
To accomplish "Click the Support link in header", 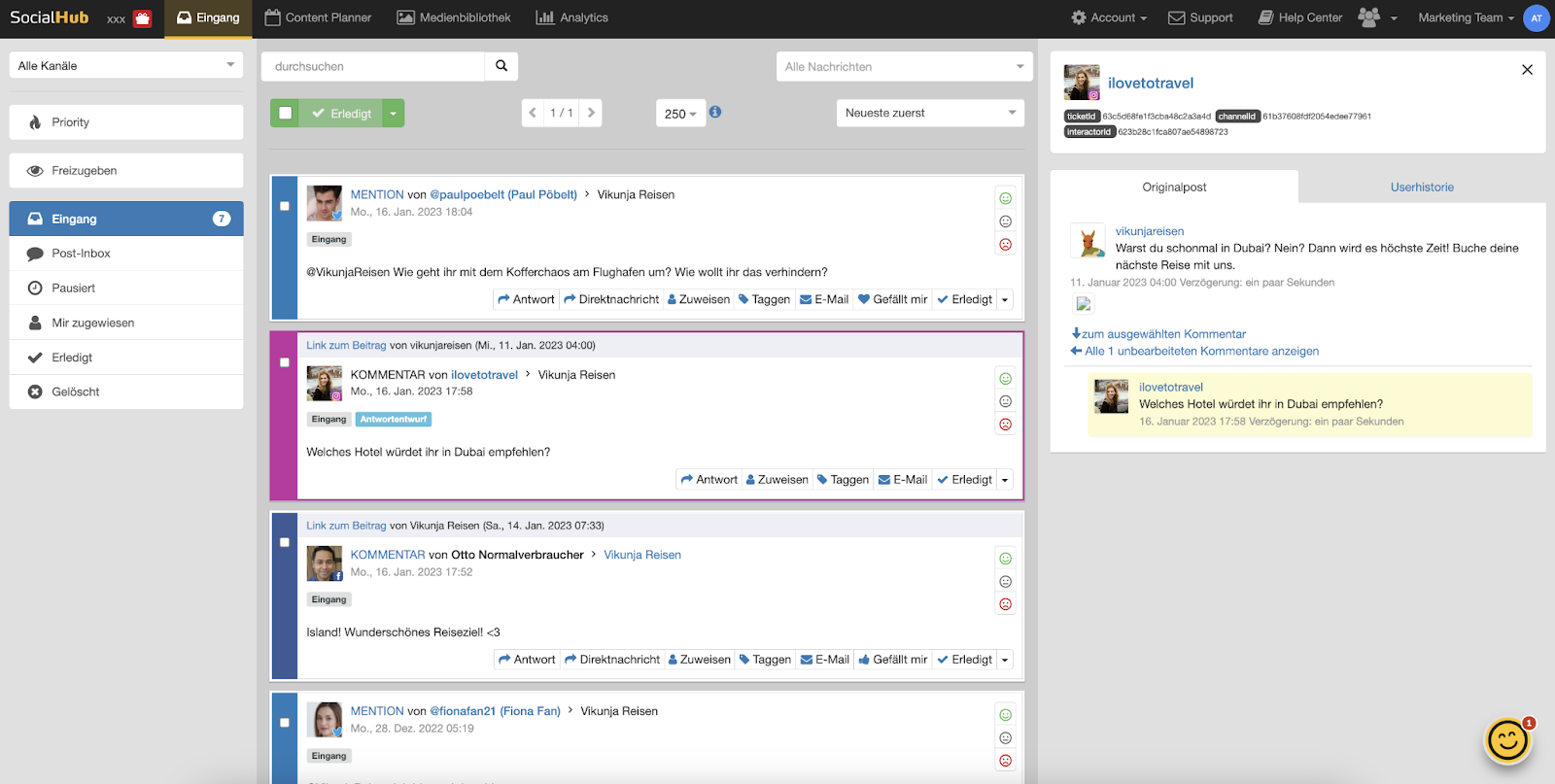I will [1200, 17].
